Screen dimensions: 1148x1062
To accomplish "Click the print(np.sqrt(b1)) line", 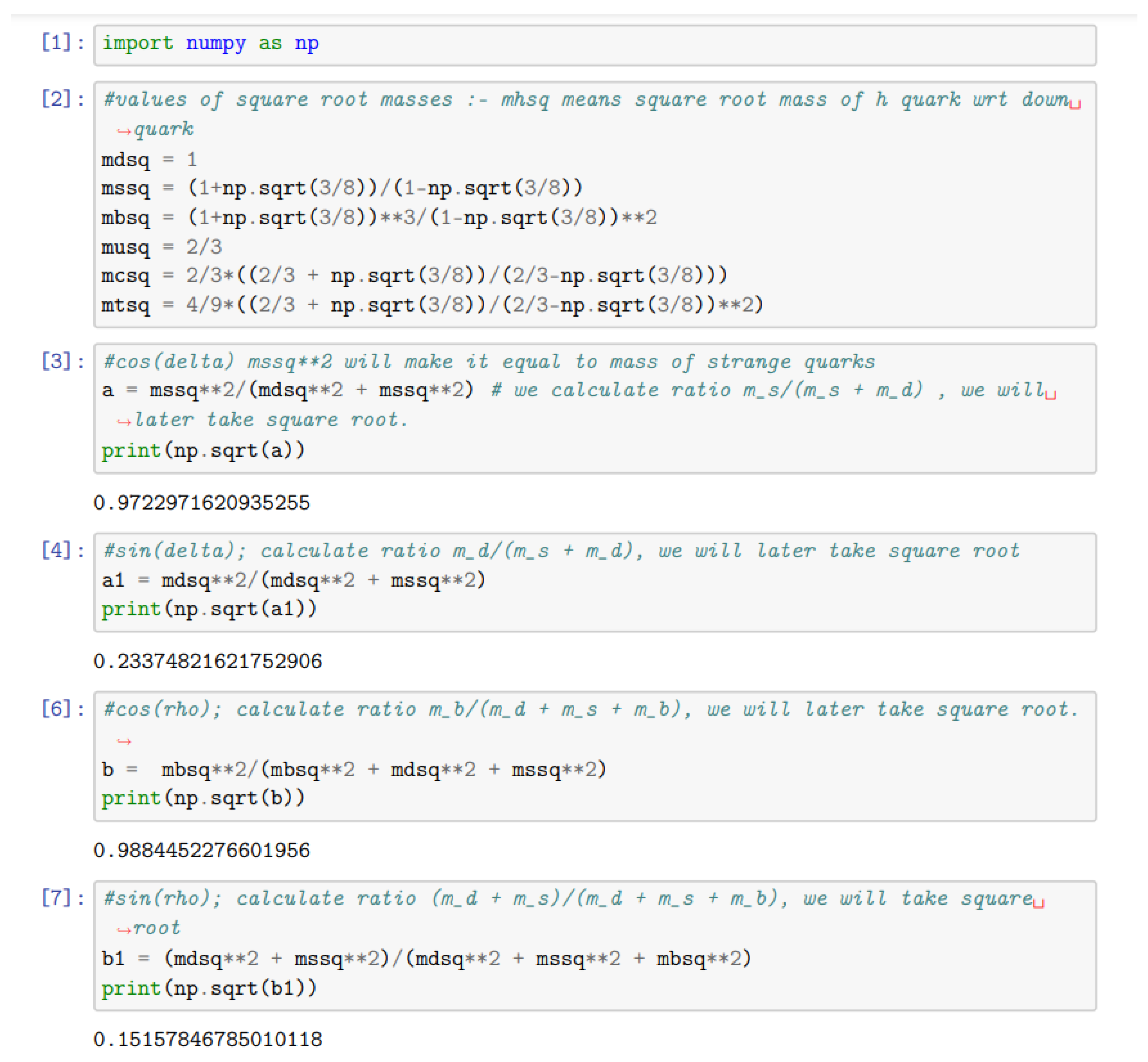I will pyautogui.click(x=209, y=988).
